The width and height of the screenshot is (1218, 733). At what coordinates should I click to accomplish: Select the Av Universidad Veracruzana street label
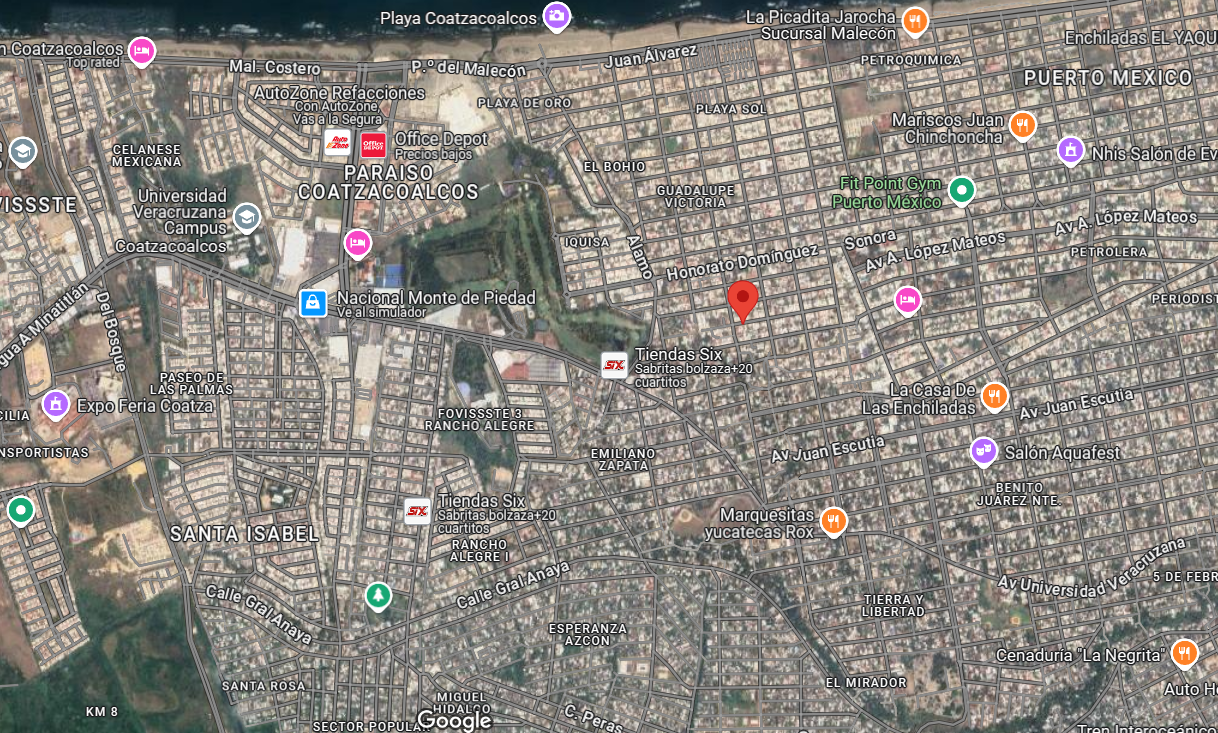1092,569
